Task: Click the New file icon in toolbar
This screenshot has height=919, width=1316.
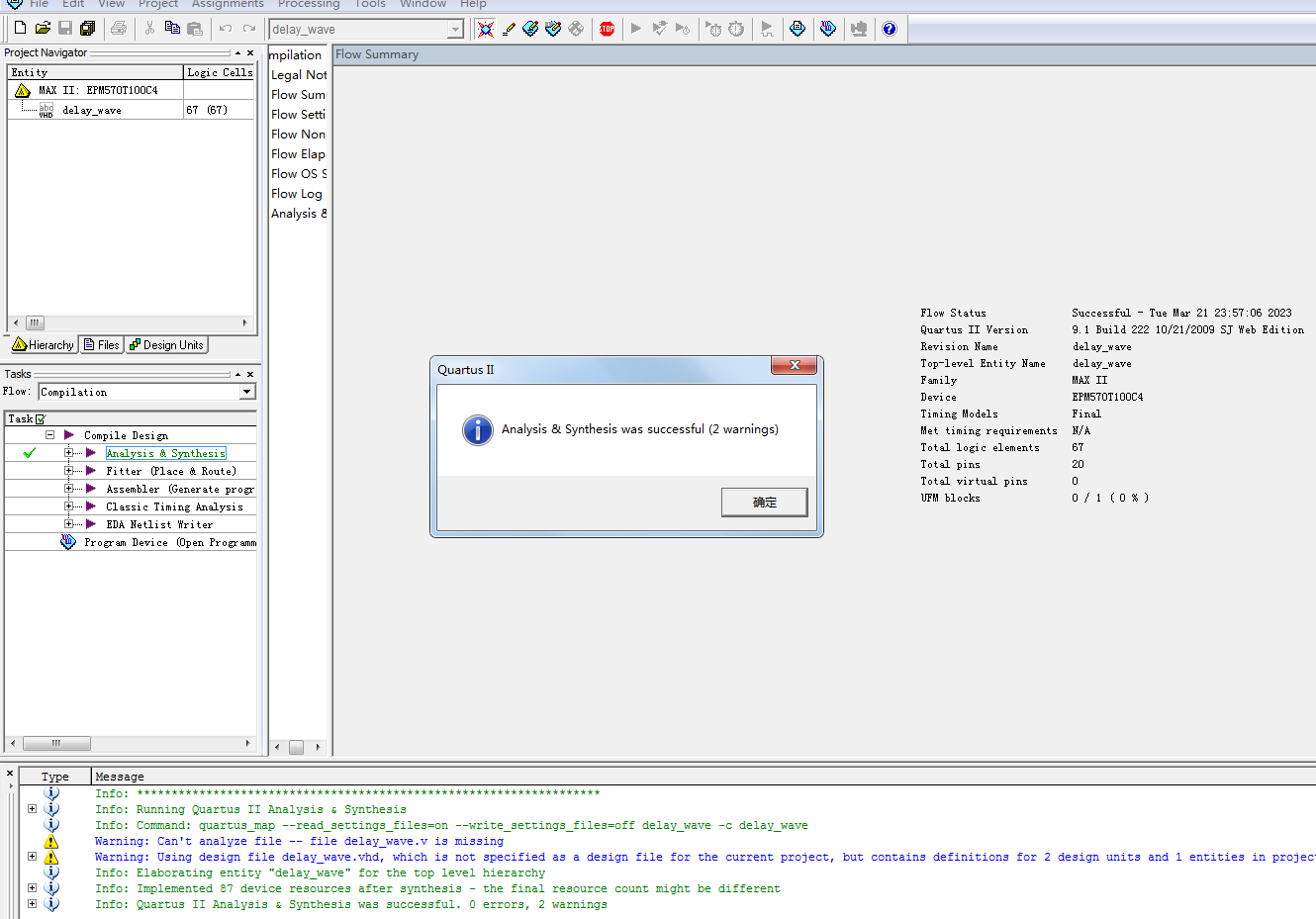Action: [x=20, y=29]
